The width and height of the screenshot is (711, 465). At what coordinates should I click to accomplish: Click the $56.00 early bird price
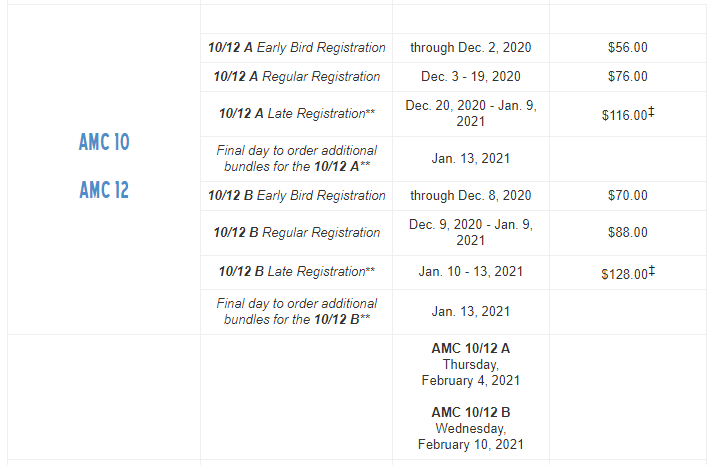(x=628, y=48)
